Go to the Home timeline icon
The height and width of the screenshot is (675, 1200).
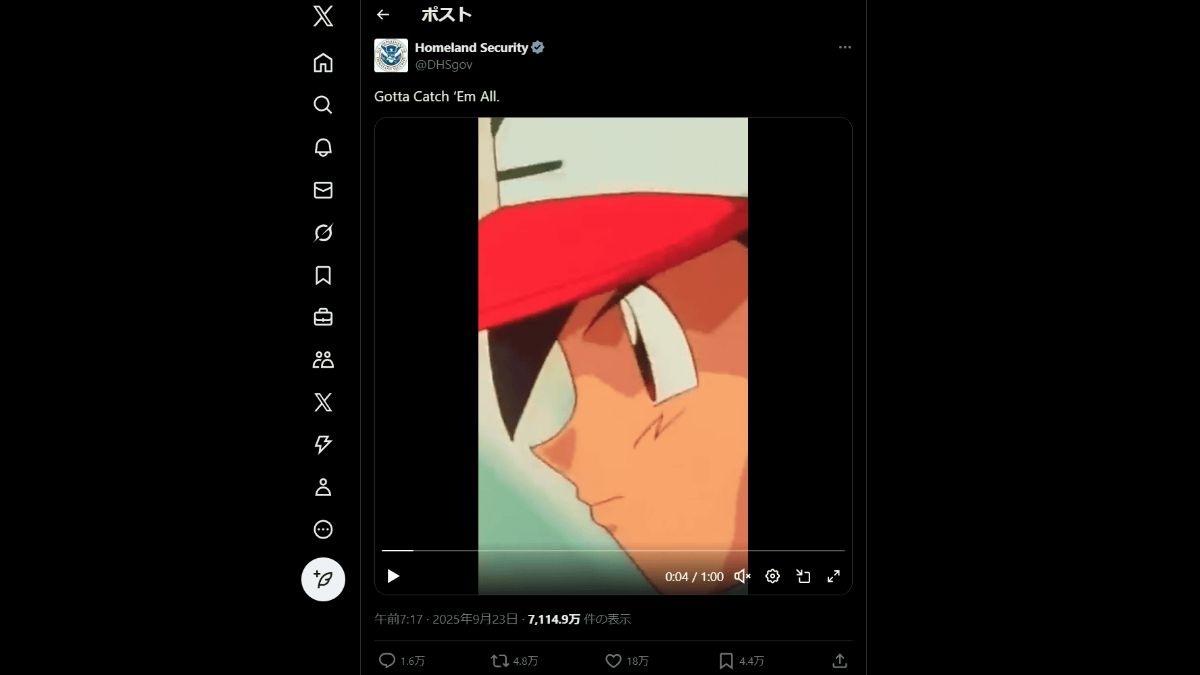[323, 63]
